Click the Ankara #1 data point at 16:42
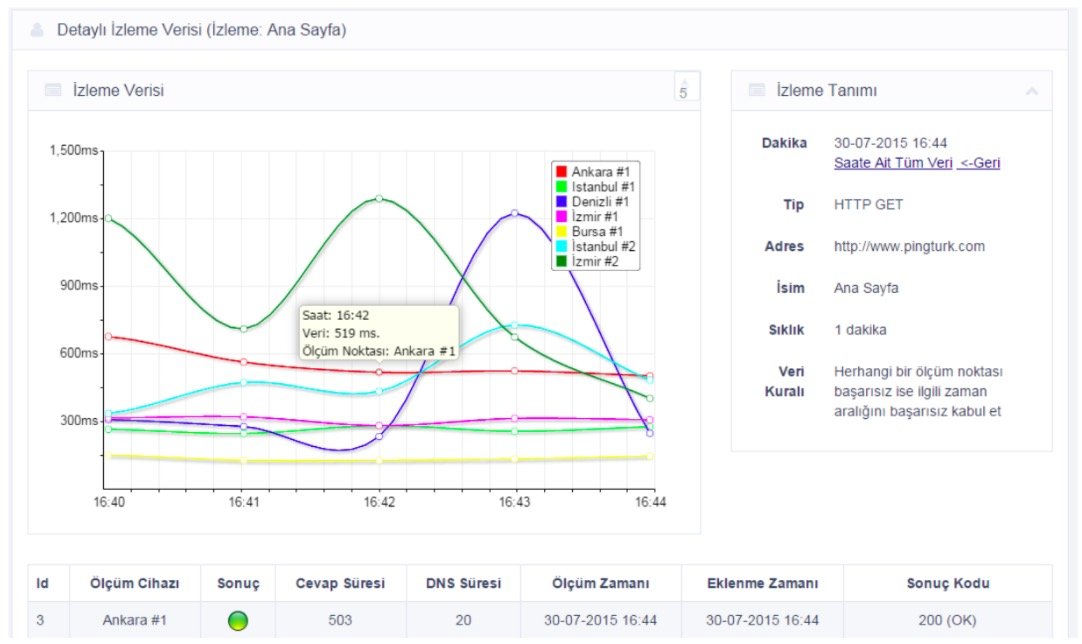The height and width of the screenshot is (644, 1082). pyautogui.click(x=379, y=372)
